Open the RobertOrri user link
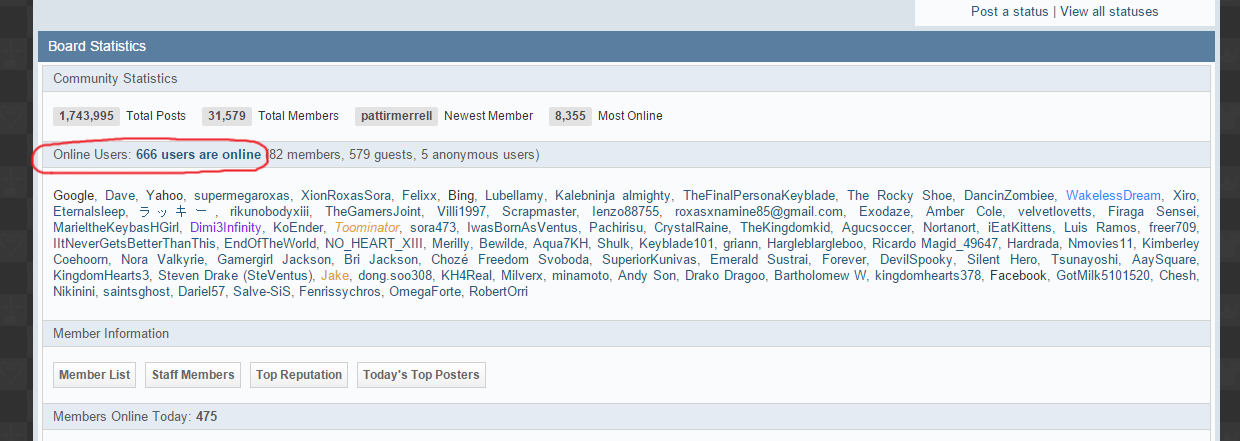The image size is (1240, 441). coord(498,292)
